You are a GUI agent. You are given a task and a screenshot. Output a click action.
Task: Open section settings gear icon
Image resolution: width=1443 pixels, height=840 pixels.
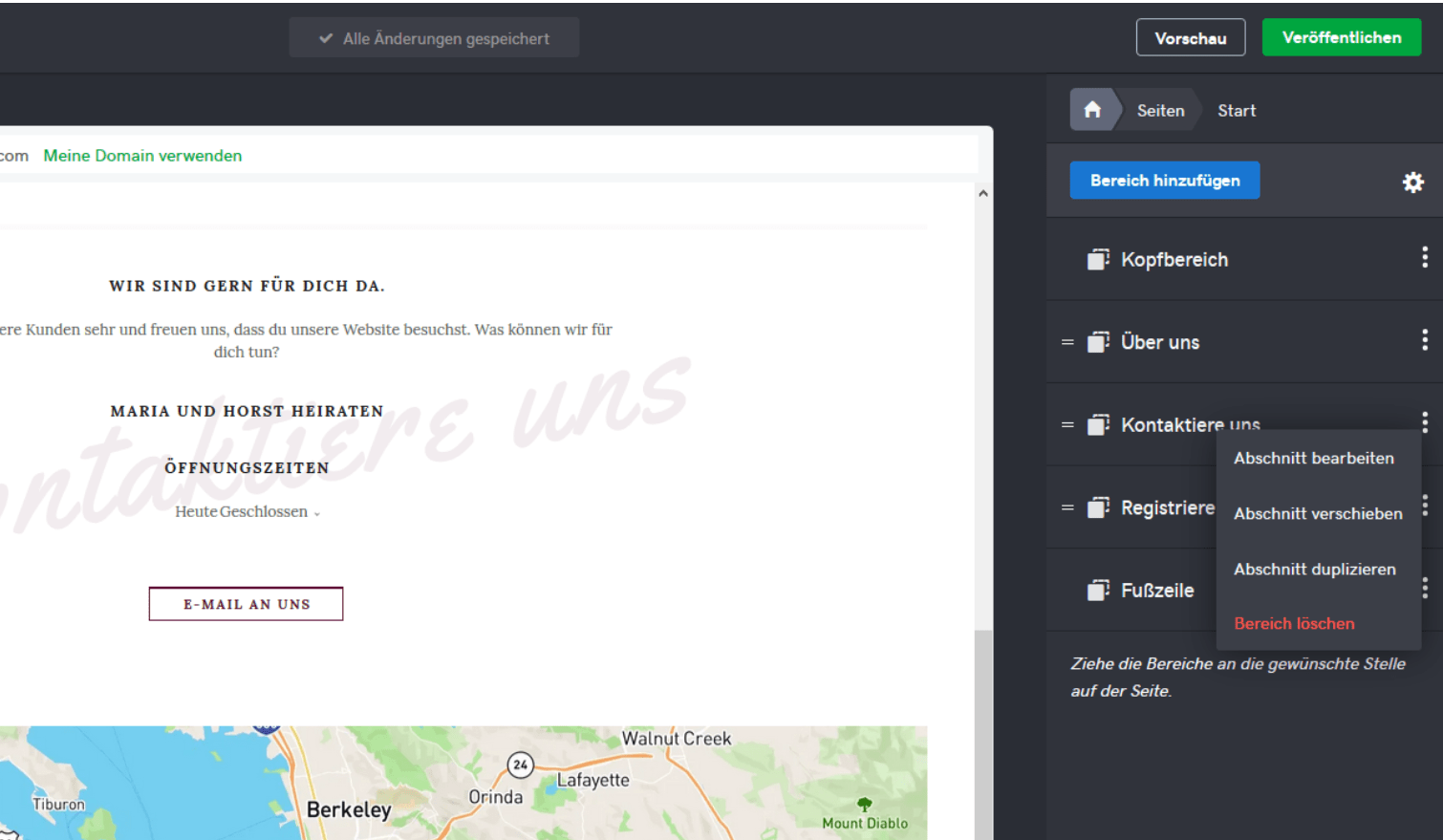point(1412,182)
